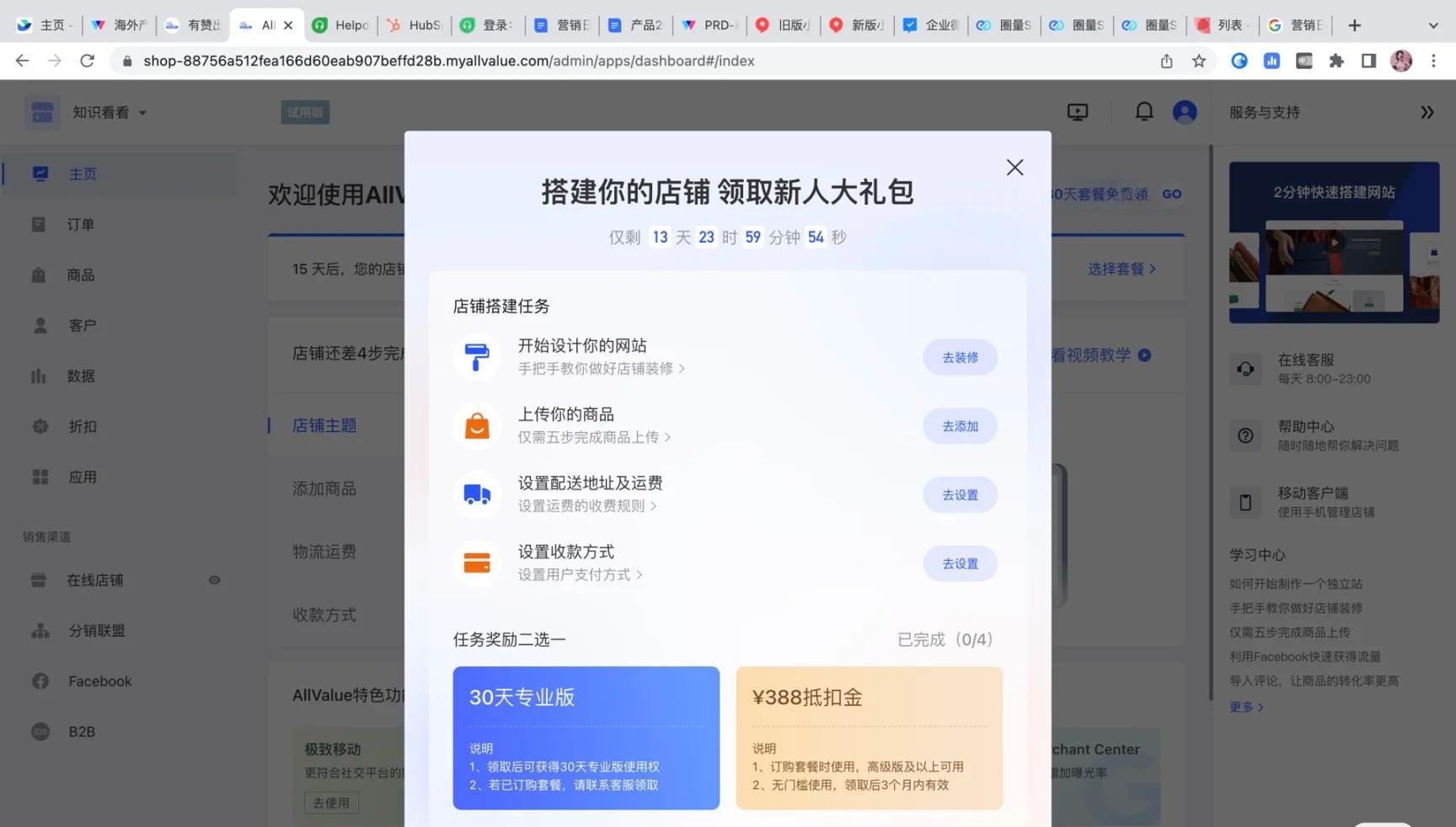Click the 在线客服 headset icon
This screenshot has width=1456, height=827.
coord(1245,369)
